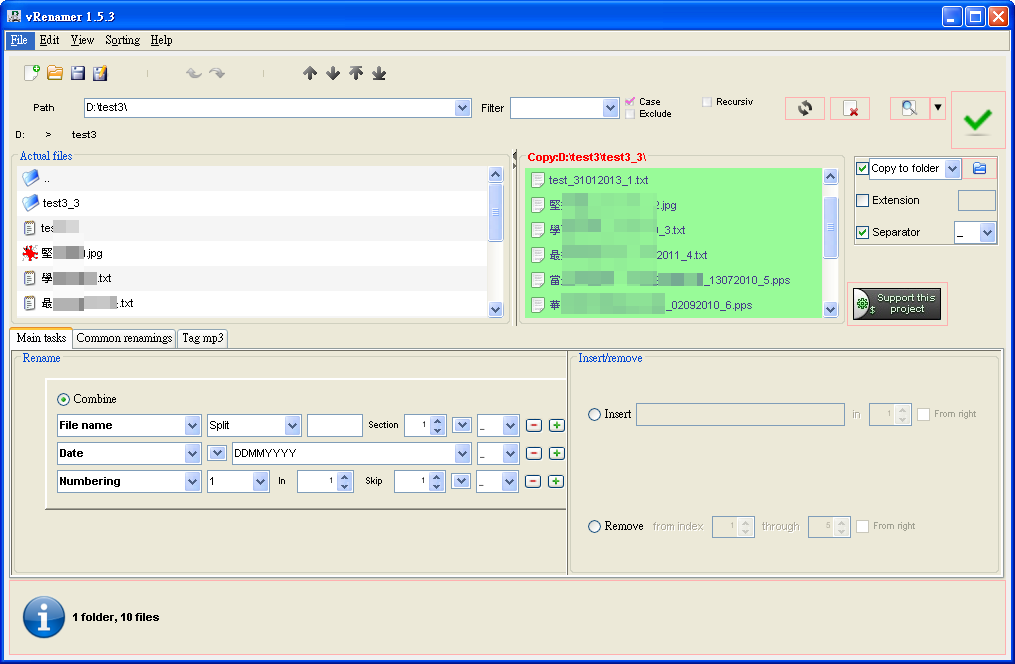Enable the Extension checkbox
Viewport: 1015px width, 664px height.
[x=862, y=201]
